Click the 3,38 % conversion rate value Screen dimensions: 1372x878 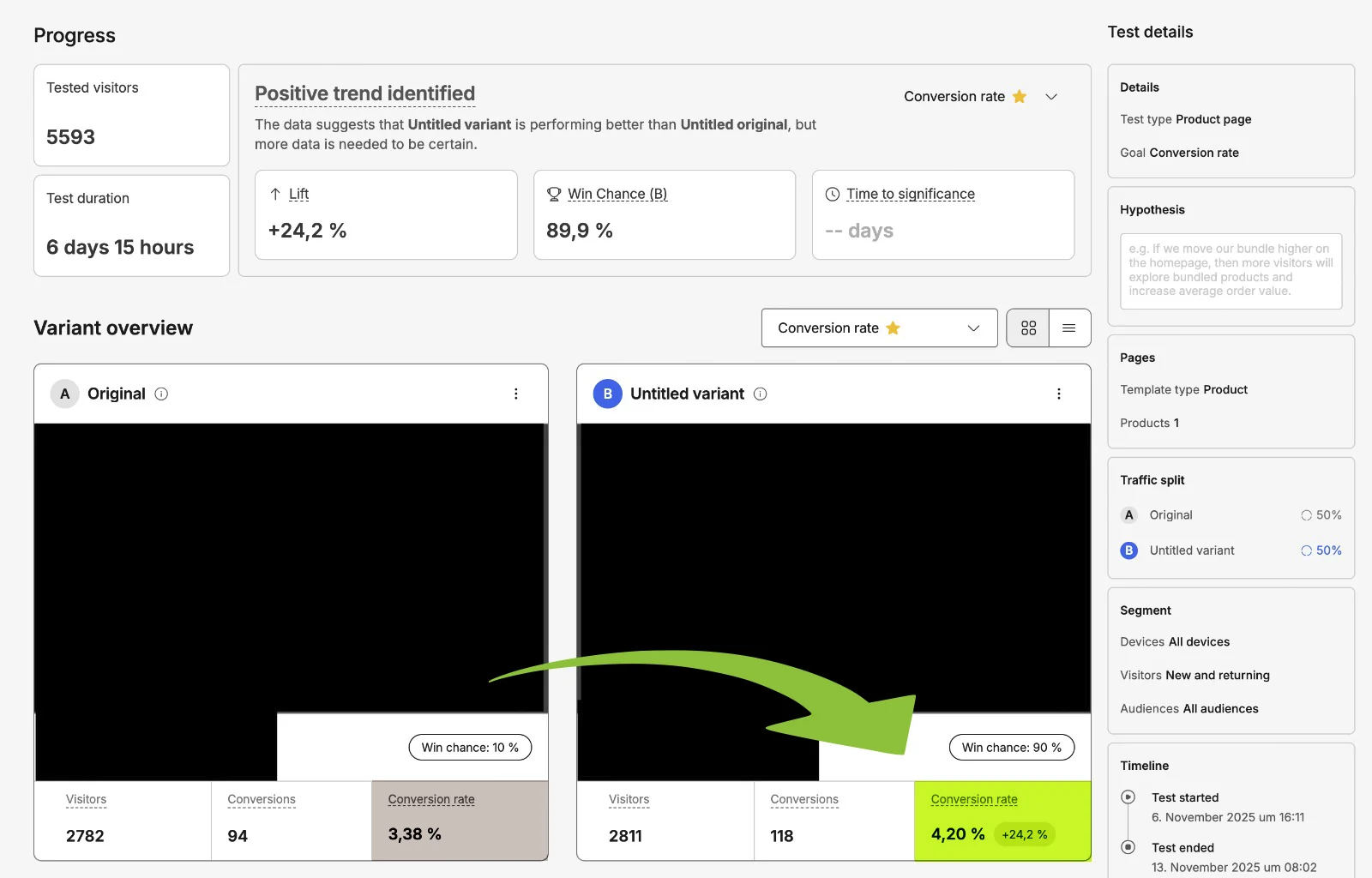point(415,834)
